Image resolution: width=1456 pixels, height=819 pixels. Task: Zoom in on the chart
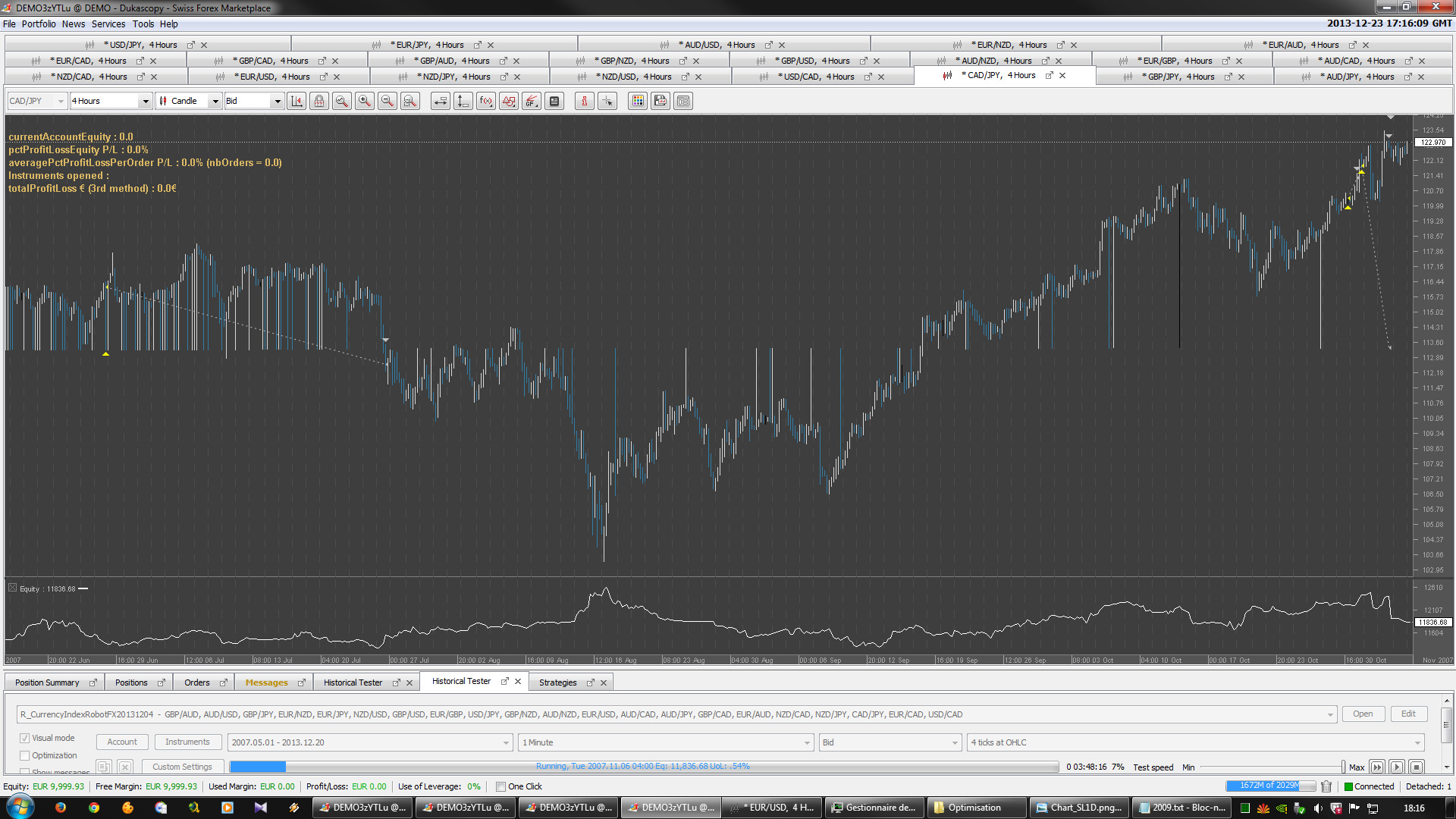tap(365, 101)
